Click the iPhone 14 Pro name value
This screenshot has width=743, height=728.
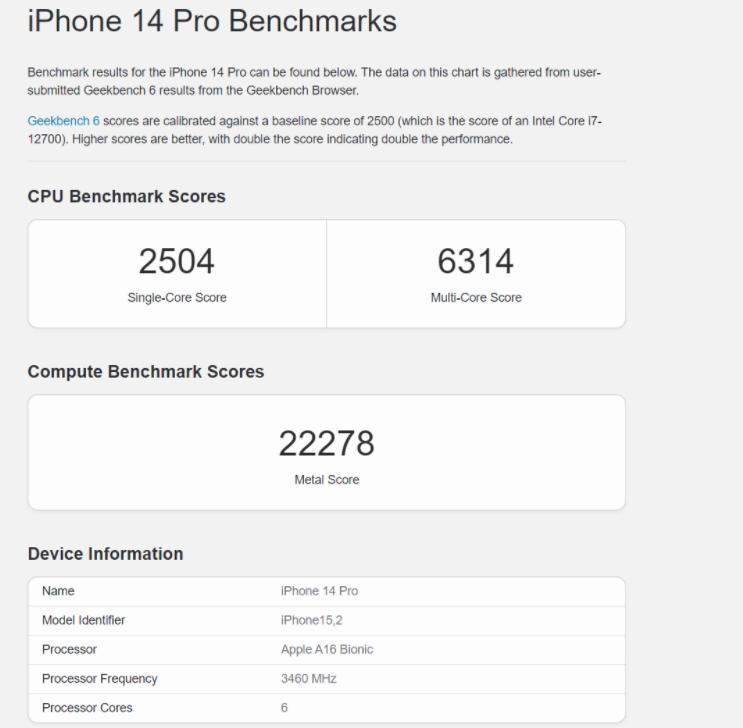point(319,591)
